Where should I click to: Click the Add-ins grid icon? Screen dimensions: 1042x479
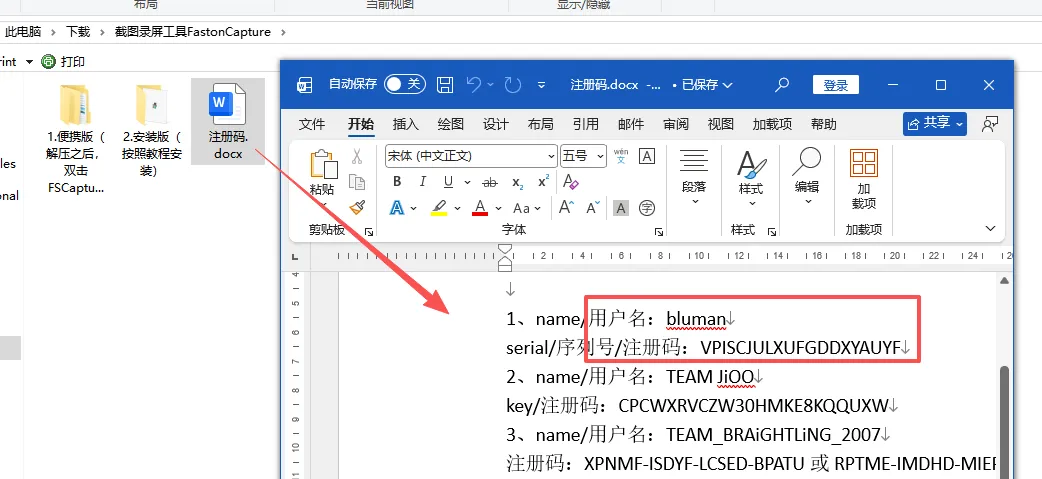click(864, 163)
